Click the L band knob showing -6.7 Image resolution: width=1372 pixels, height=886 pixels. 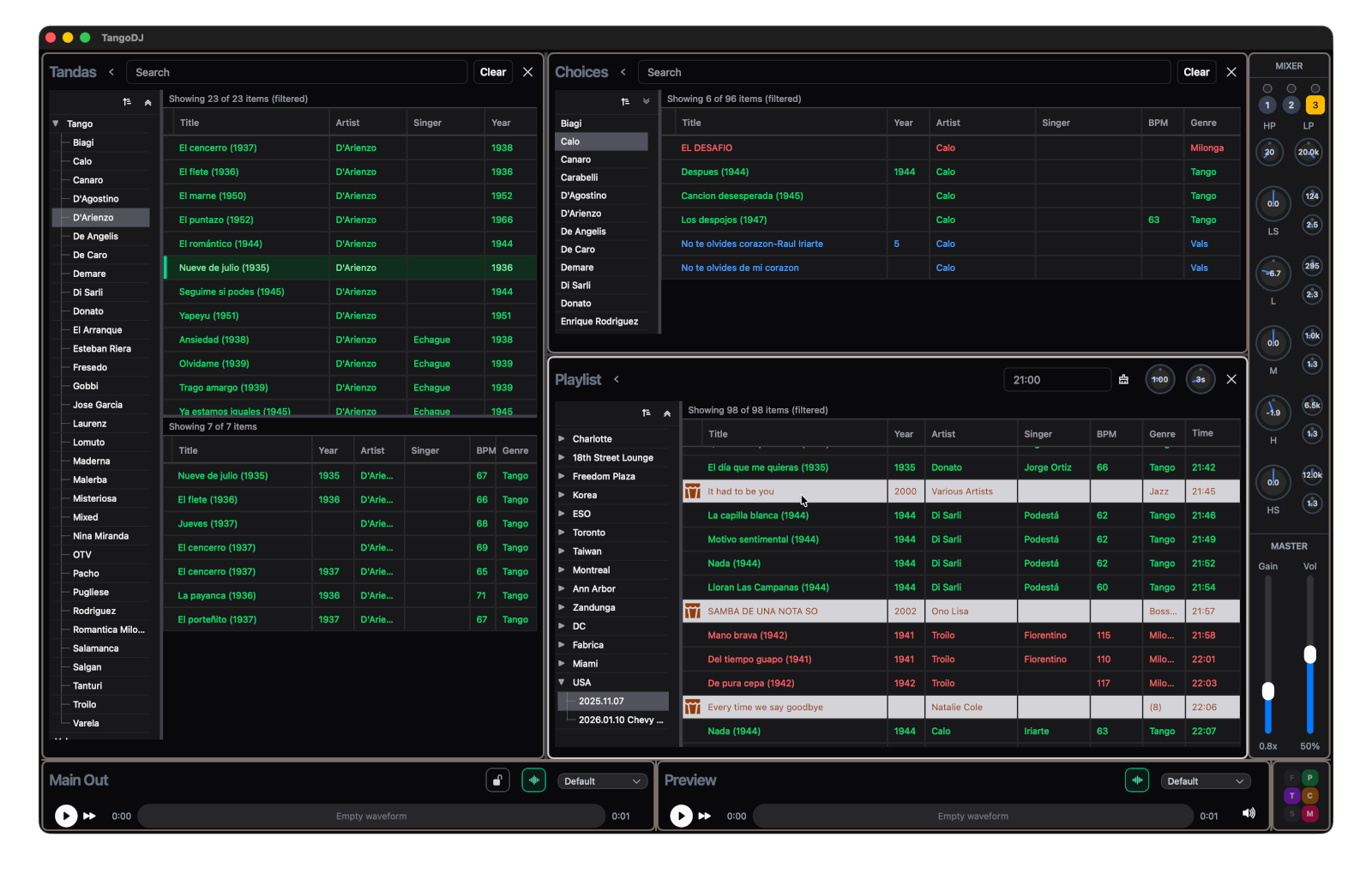coord(1273,273)
